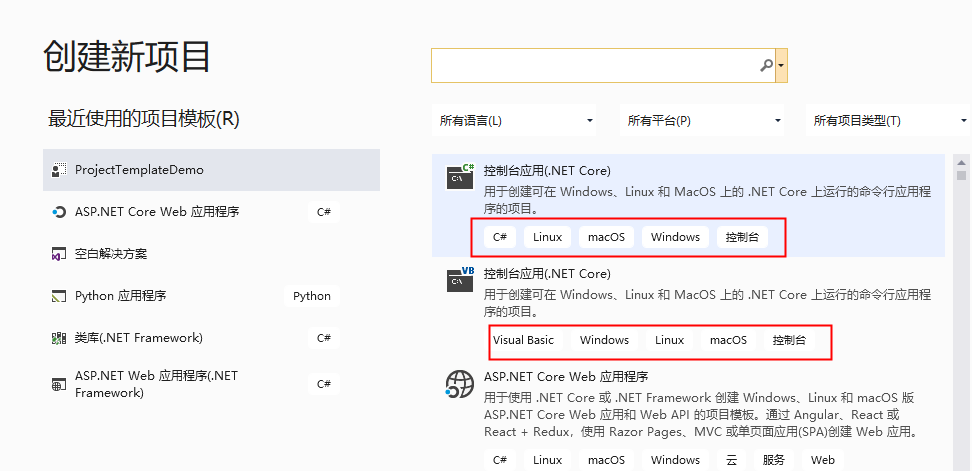Click macOS tag under ASP.NET Core Web template

tap(606, 460)
